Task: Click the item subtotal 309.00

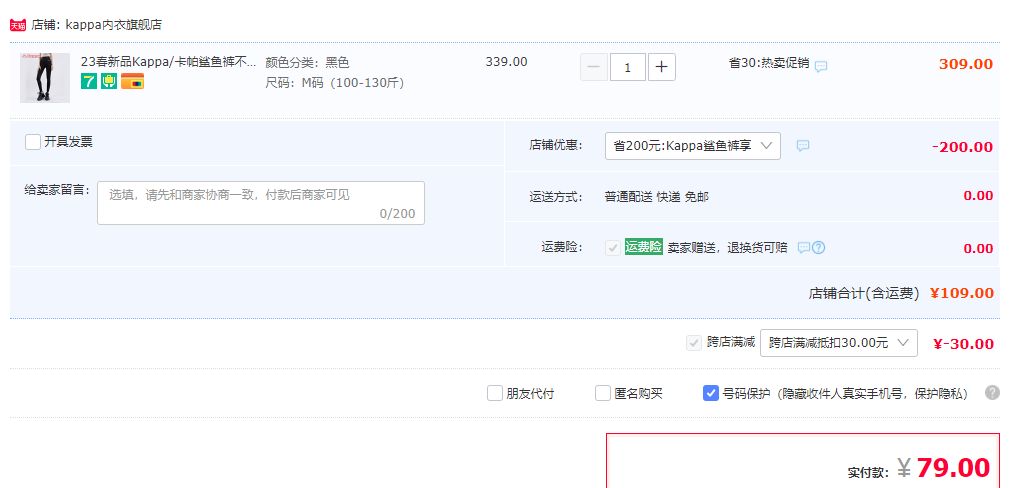Action: click(966, 64)
